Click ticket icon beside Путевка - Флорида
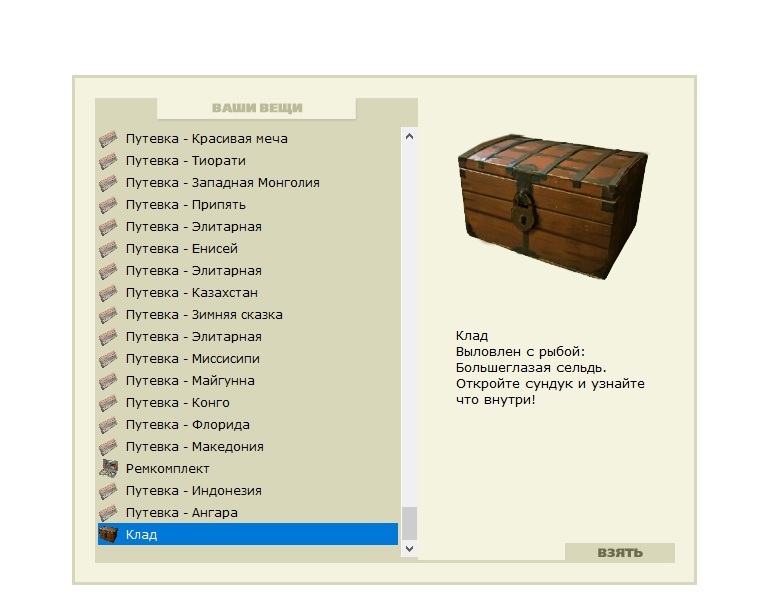768x614 pixels. click(108, 425)
